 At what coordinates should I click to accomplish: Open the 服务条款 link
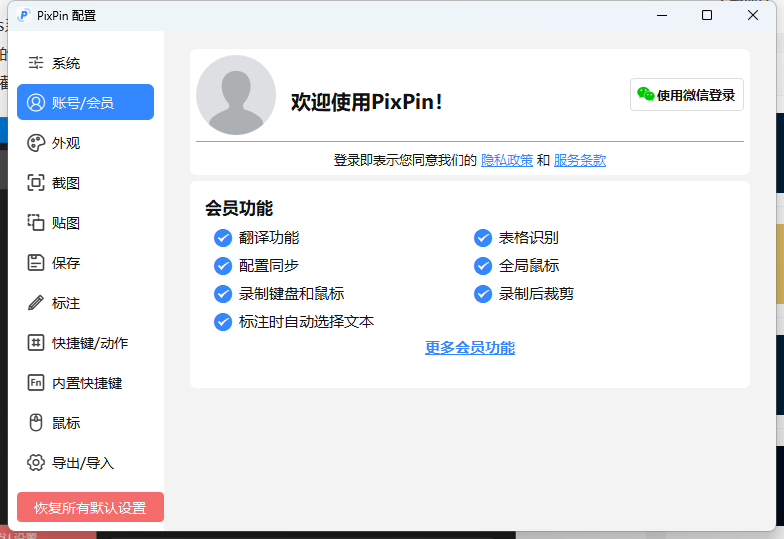[579, 160]
